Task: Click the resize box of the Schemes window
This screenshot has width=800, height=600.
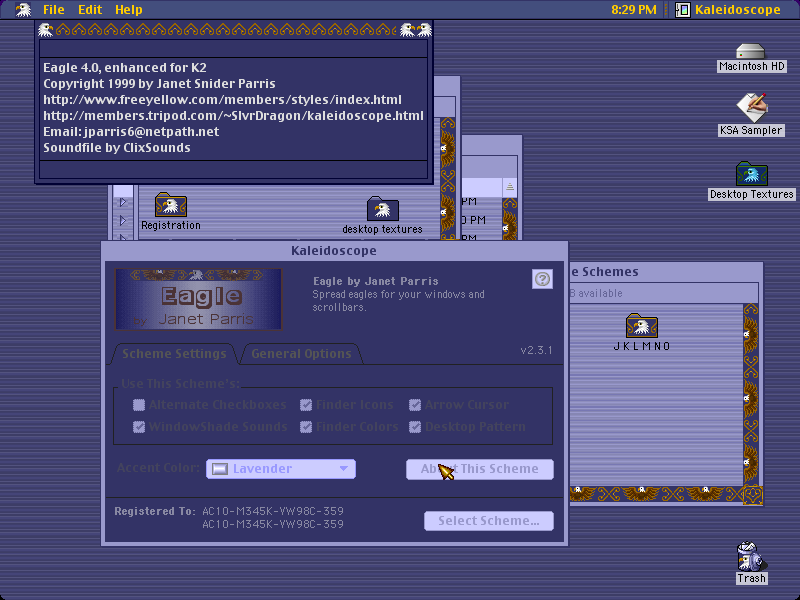Action: [752, 494]
